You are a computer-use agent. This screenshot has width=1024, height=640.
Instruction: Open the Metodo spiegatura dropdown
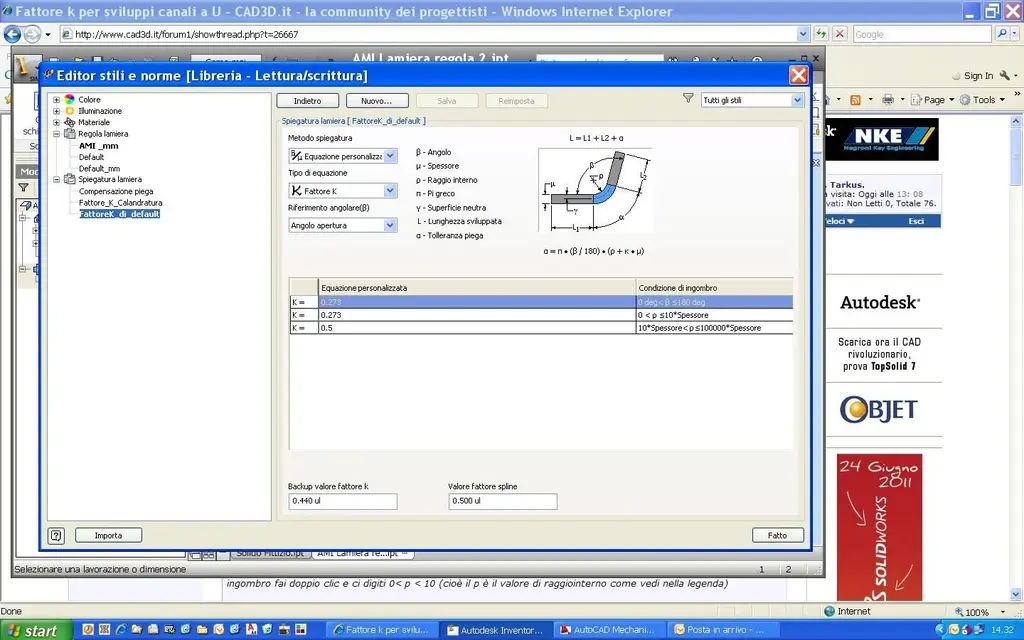click(x=390, y=156)
